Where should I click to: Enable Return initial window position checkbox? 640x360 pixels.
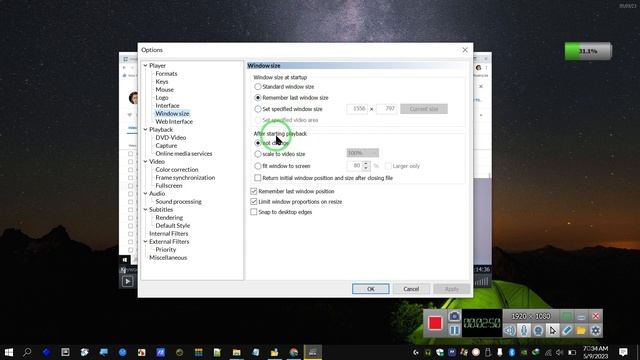tap(258, 178)
